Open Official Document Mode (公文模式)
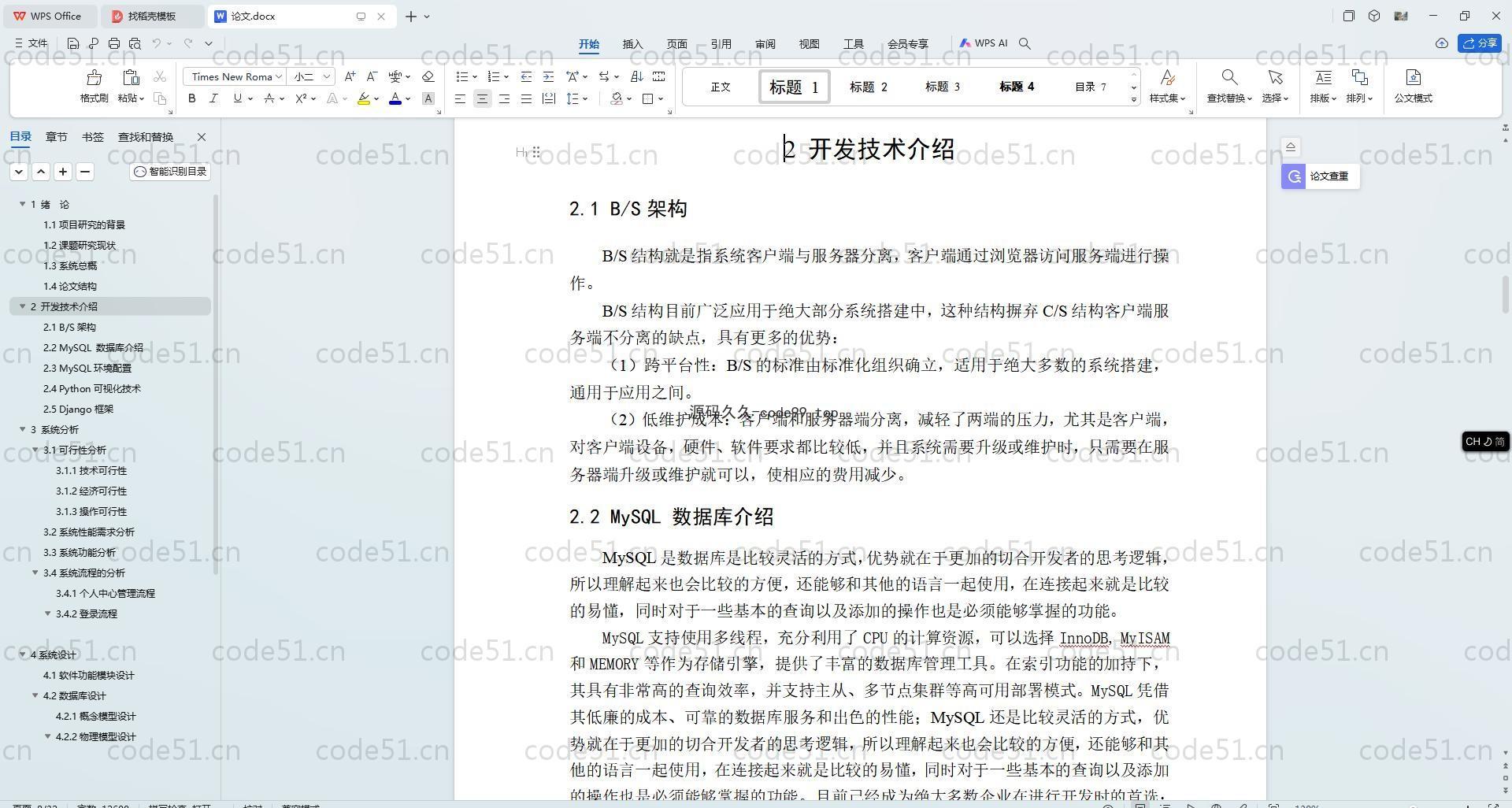The image size is (1512, 808). pyautogui.click(x=1413, y=87)
